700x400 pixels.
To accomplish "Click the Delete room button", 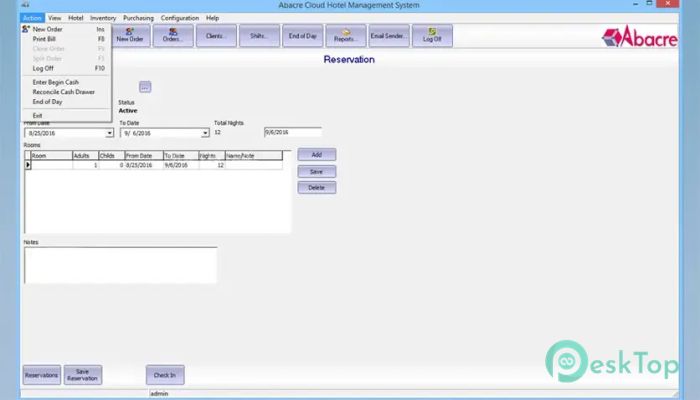I will point(317,188).
